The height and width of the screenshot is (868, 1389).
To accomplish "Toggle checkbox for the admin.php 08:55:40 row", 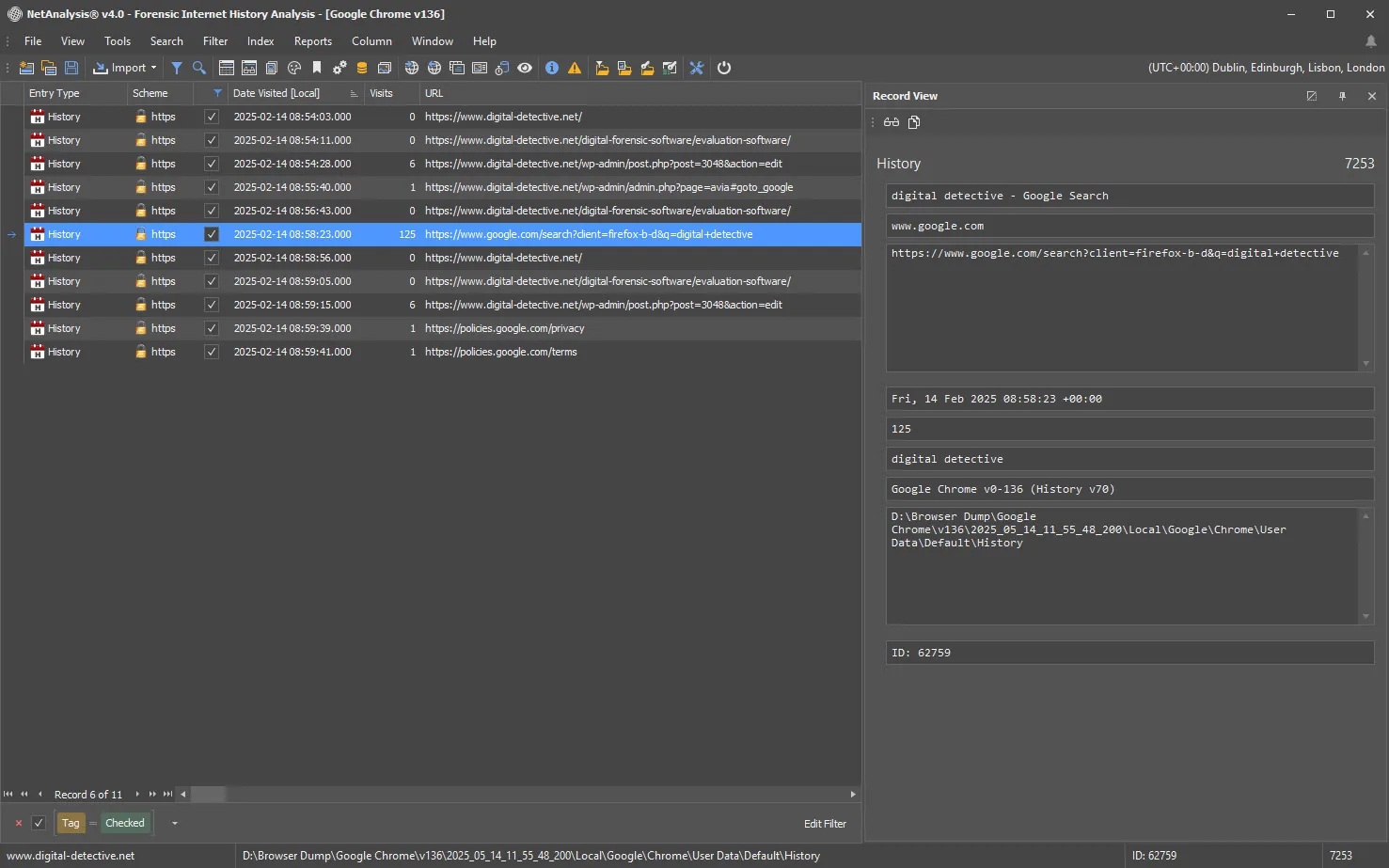I will pyautogui.click(x=212, y=187).
